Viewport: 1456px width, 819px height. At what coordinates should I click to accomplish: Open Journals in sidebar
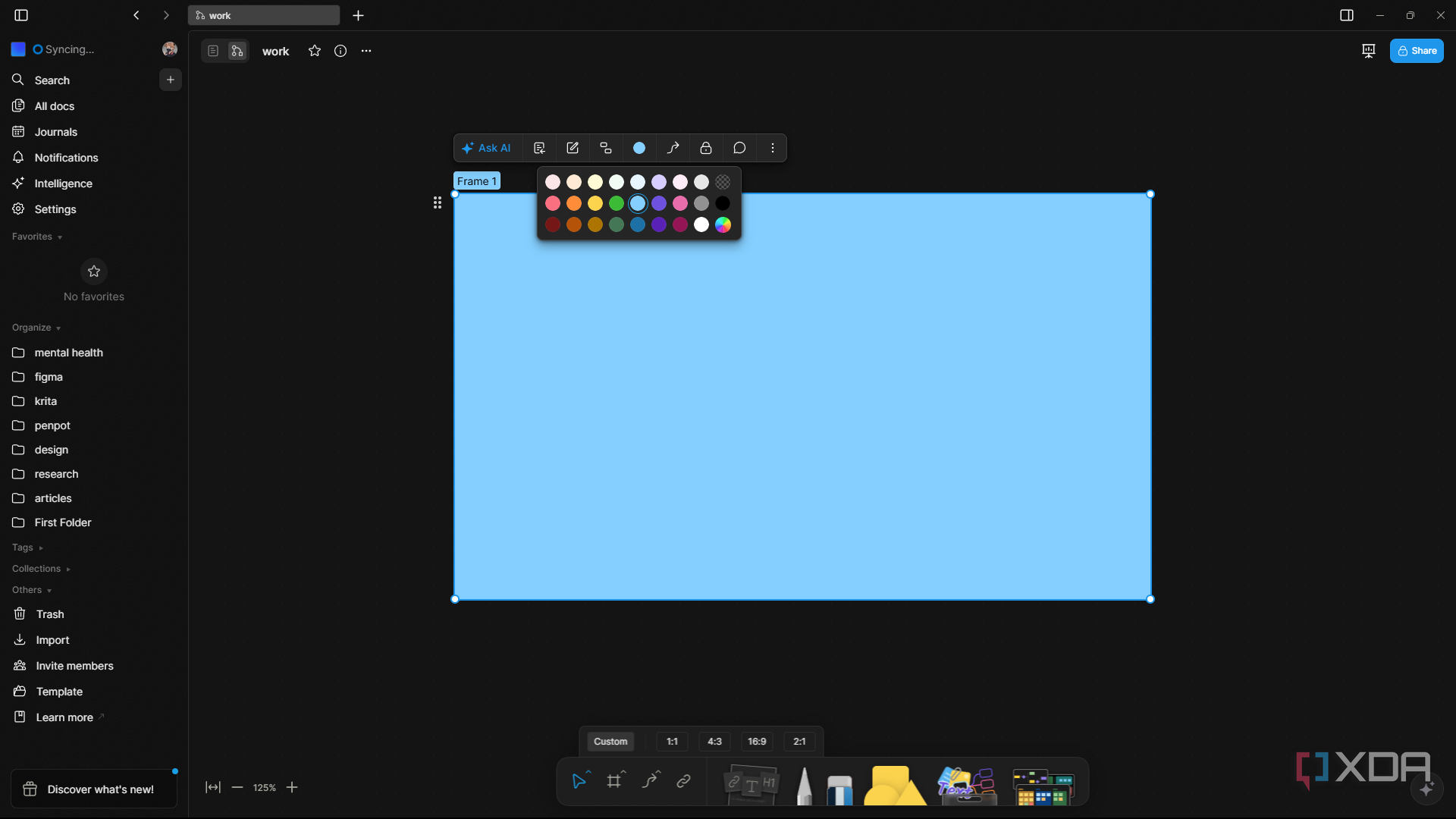tap(94, 132)
